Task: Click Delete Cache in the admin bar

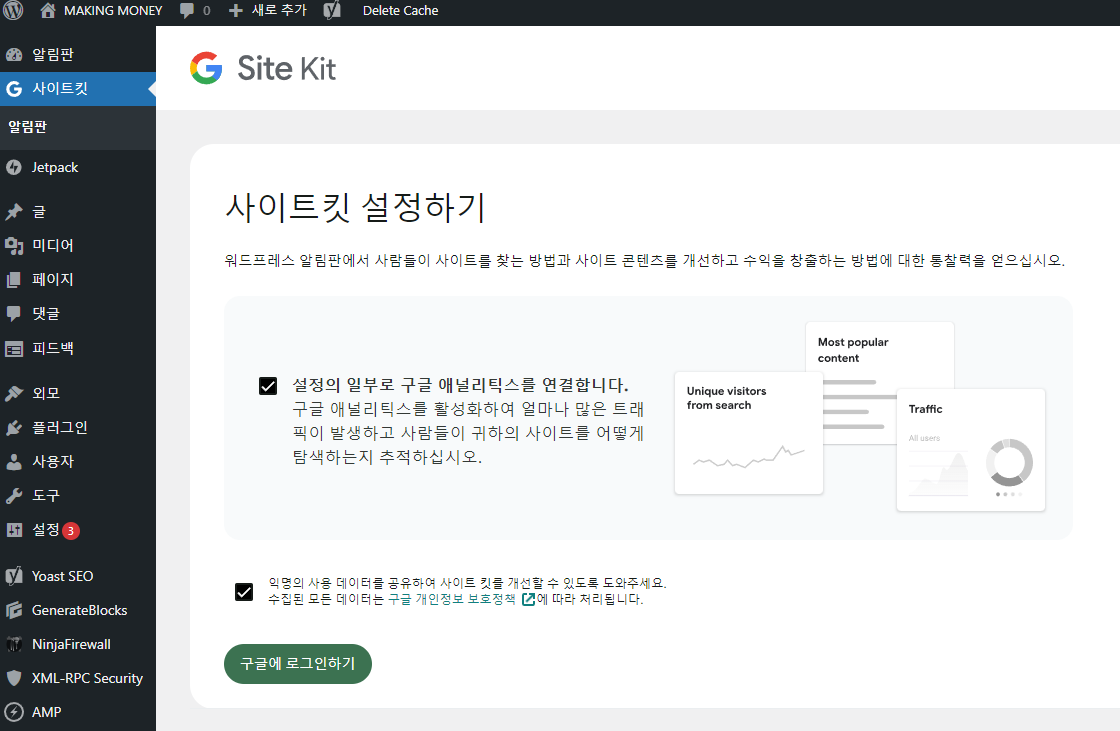Action: [400, 11]
